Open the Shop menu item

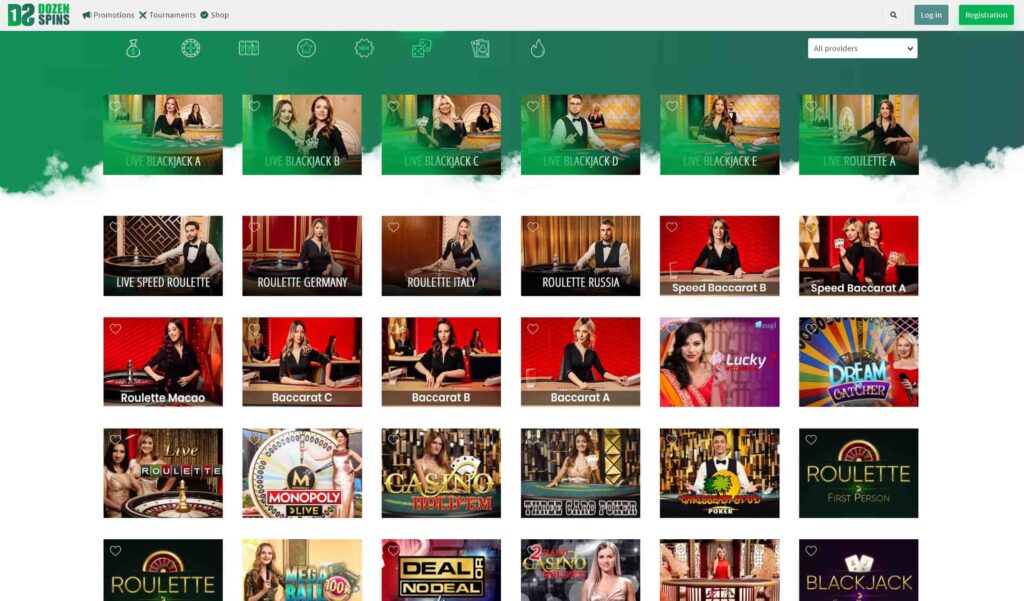pos(215,15)
